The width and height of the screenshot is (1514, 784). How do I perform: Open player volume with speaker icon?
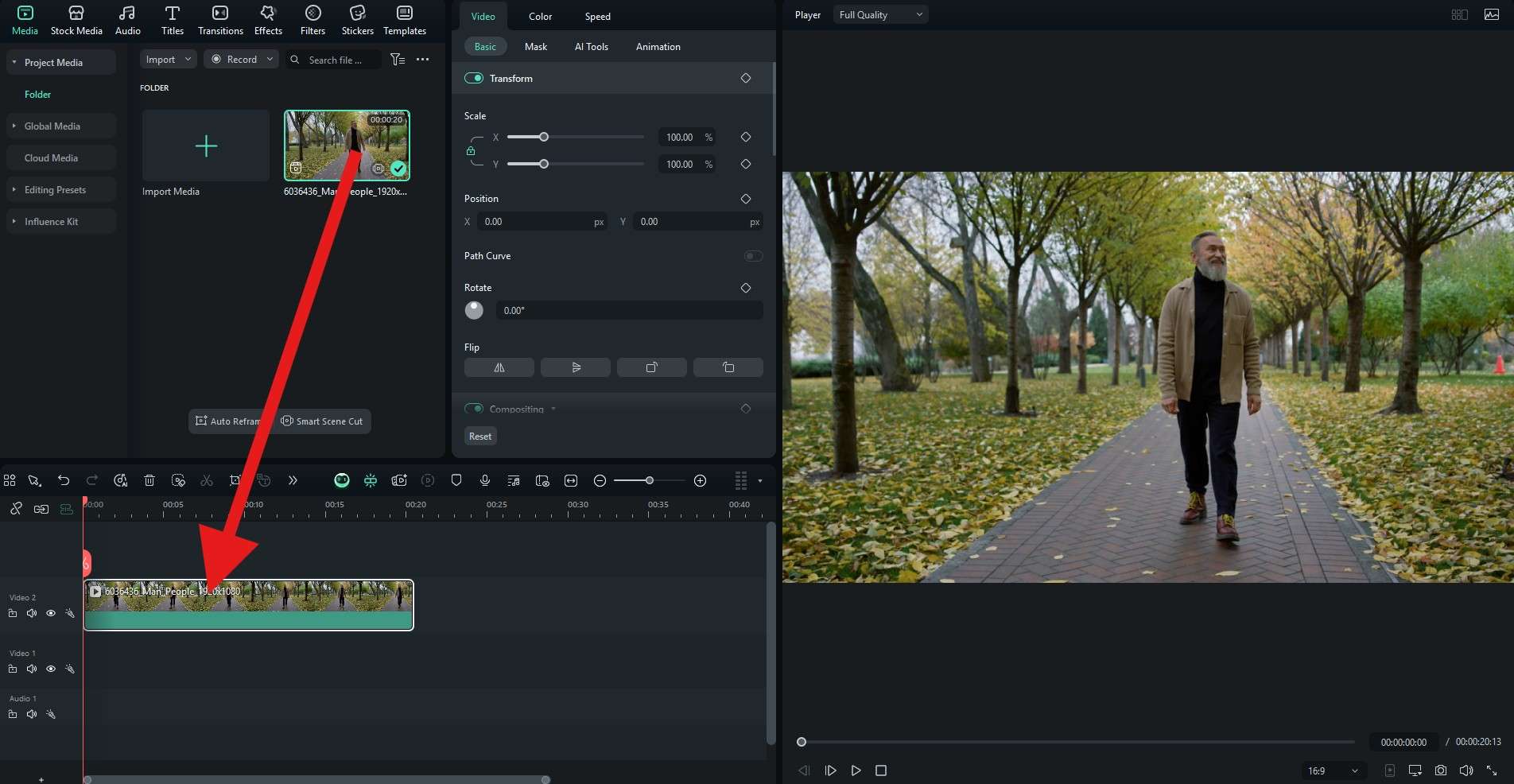coord(1466,770)
